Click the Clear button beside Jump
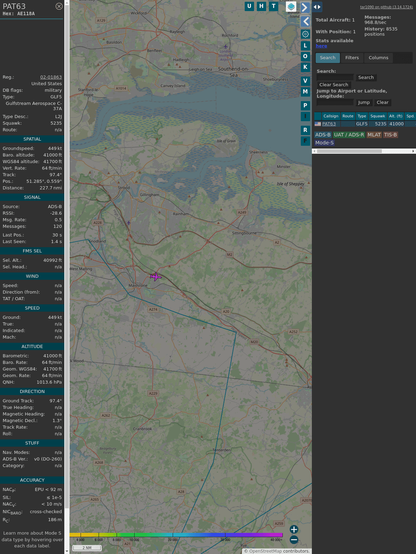Screen dimensions: 416x554 point(382,102)
